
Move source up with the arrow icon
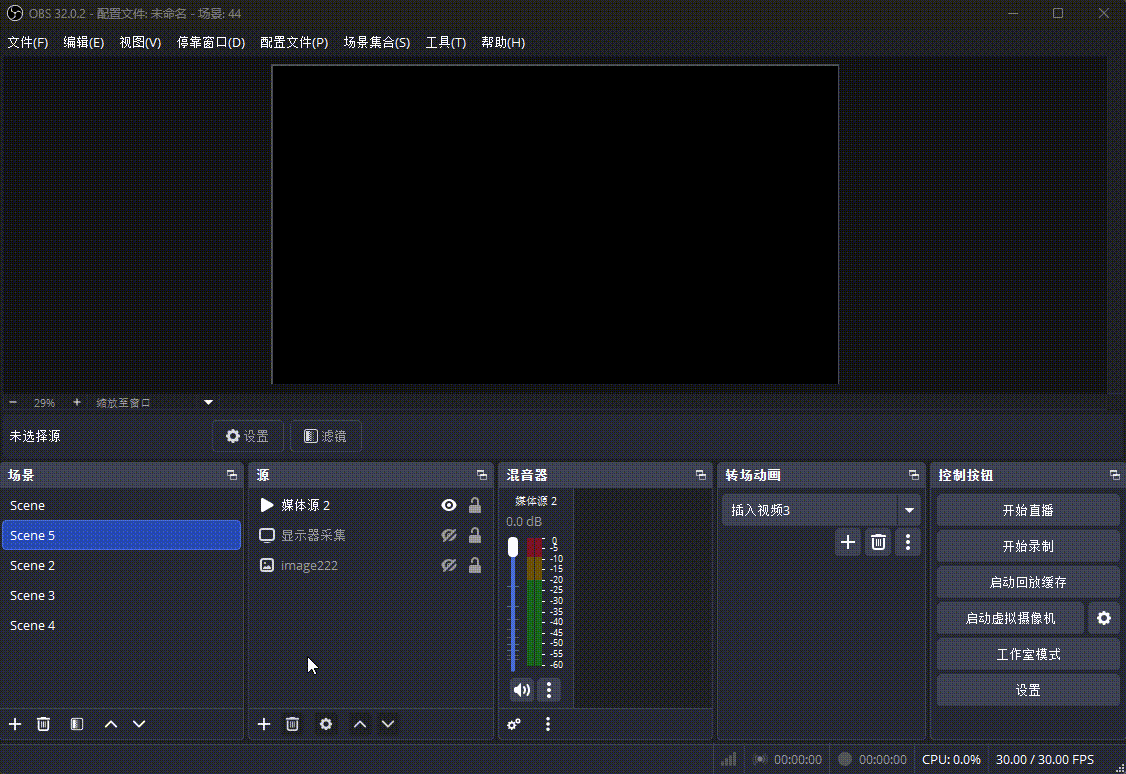[359, 724]
